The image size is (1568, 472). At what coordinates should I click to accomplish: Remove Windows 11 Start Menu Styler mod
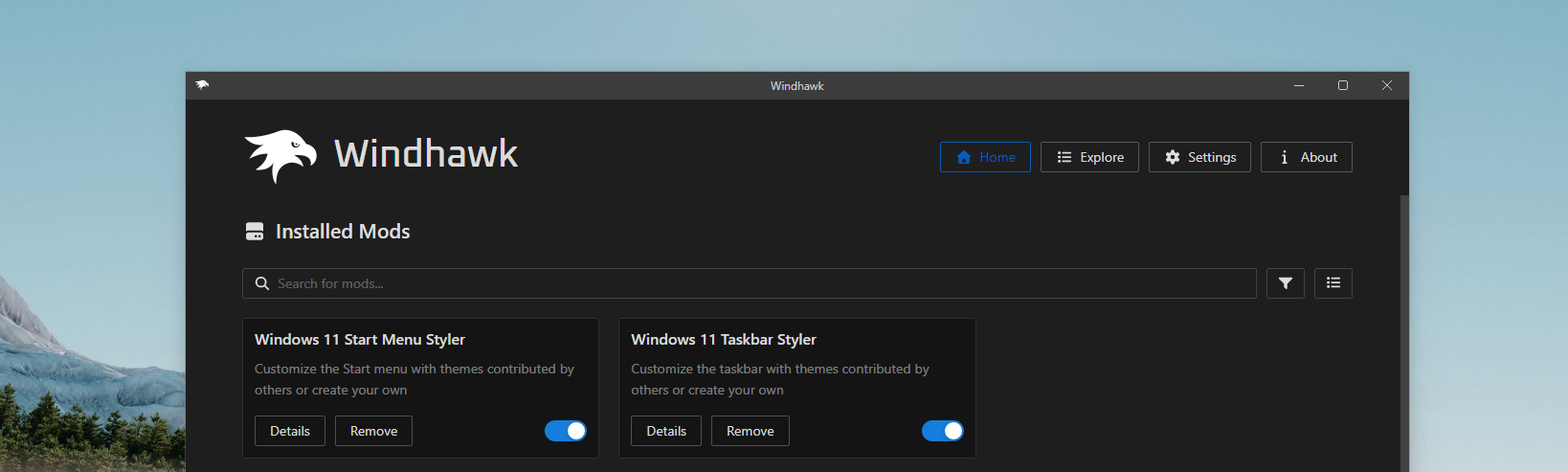(x=373, y=431)
